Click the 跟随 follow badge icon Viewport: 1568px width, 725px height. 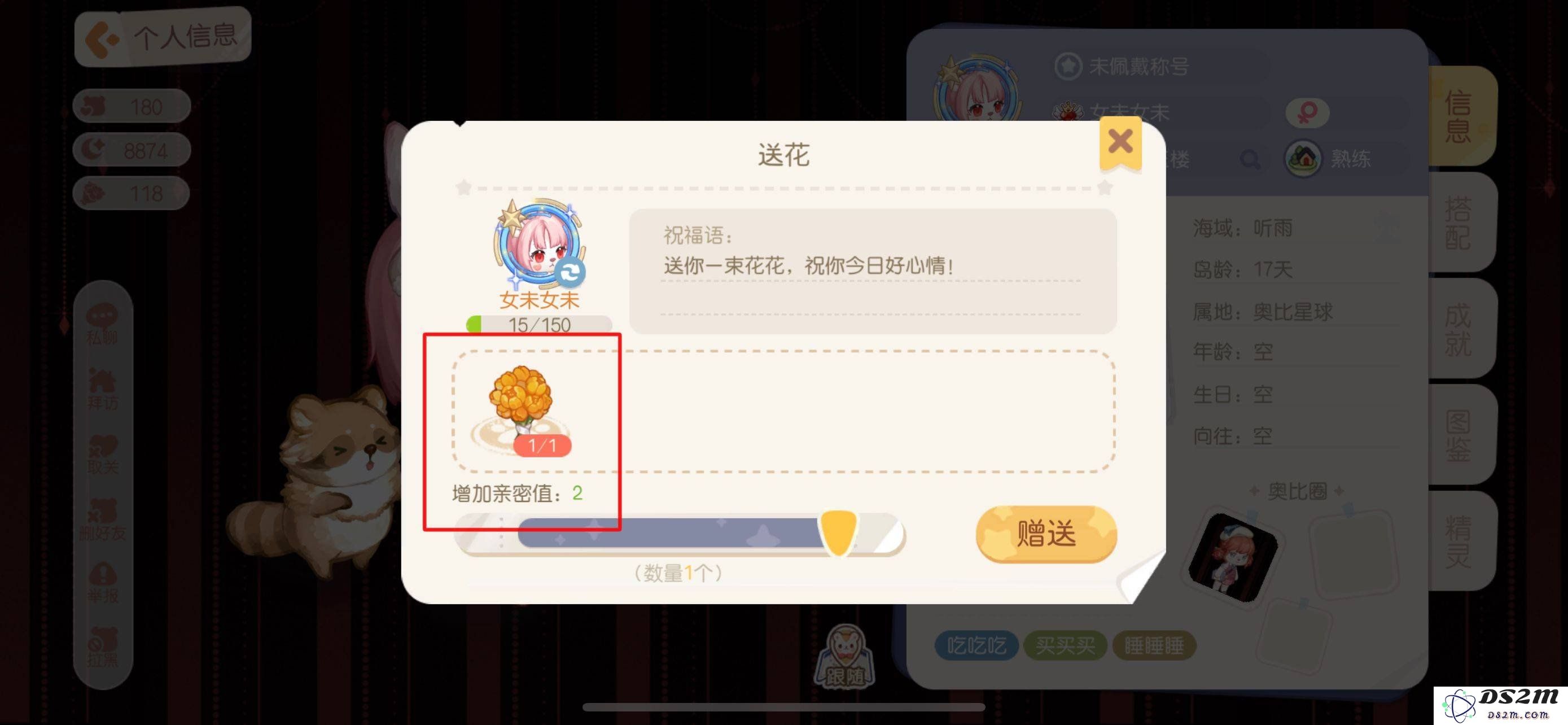[844, 658]
